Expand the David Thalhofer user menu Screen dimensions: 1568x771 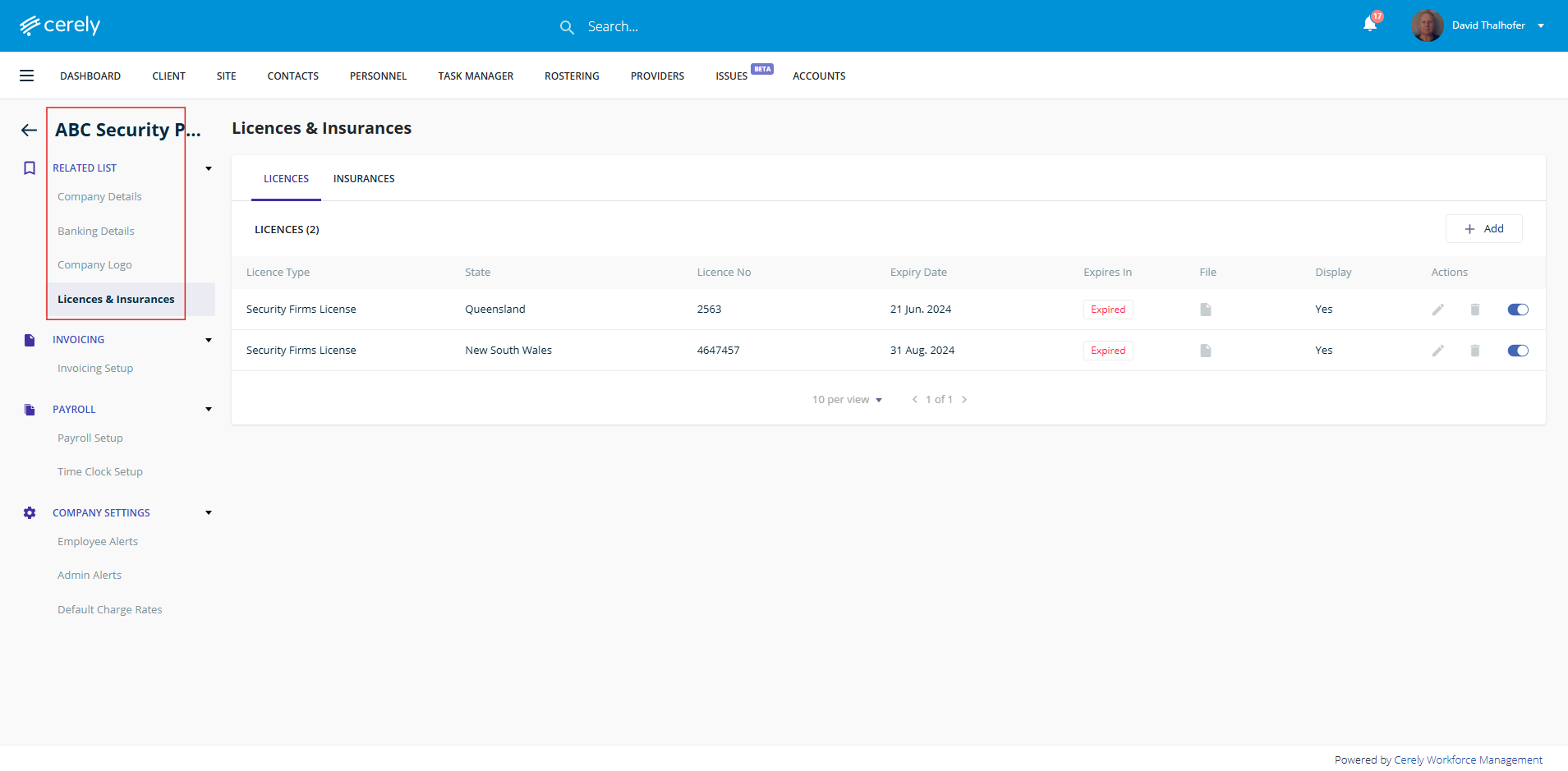tap(1540, 25)
